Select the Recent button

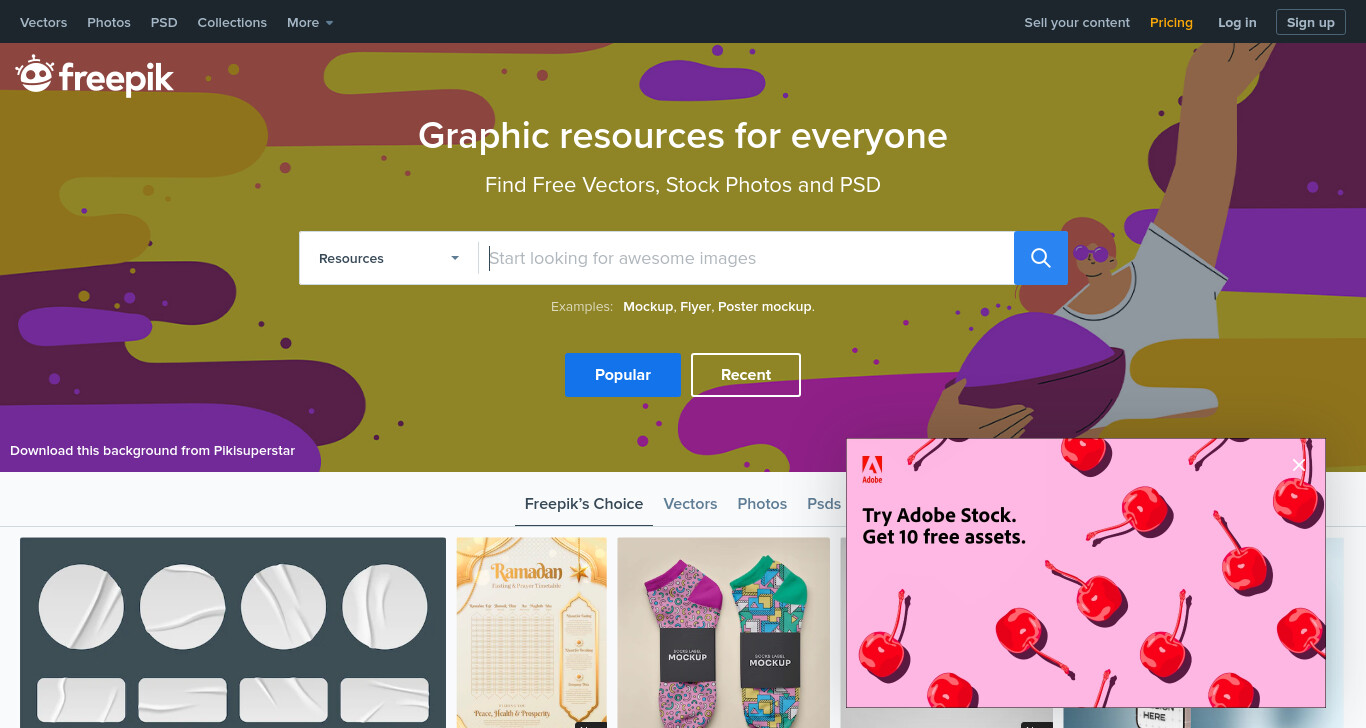(746, 375)
